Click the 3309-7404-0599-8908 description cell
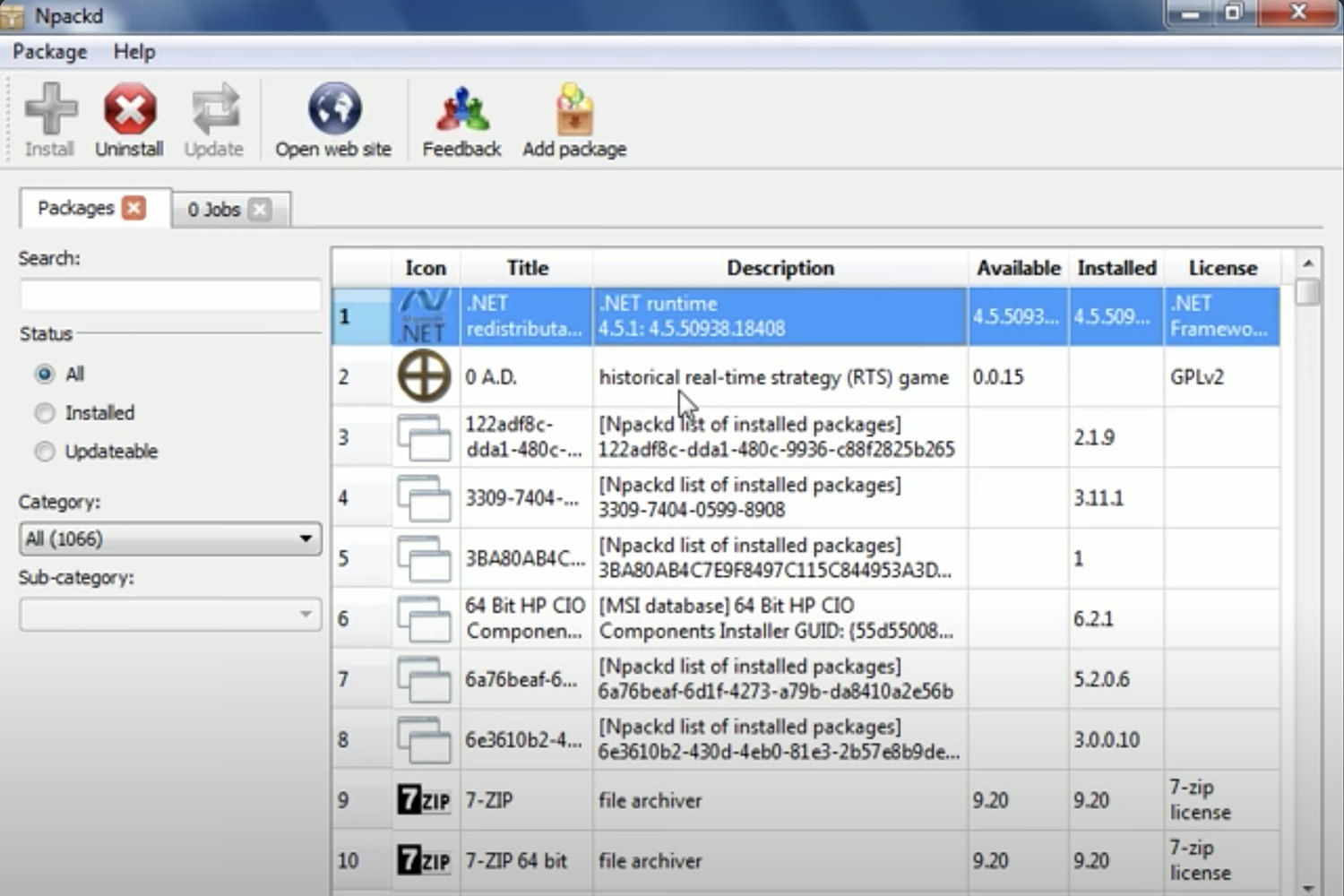The width and height of the screenshot is (1344, 896). [x=780, y=498]
